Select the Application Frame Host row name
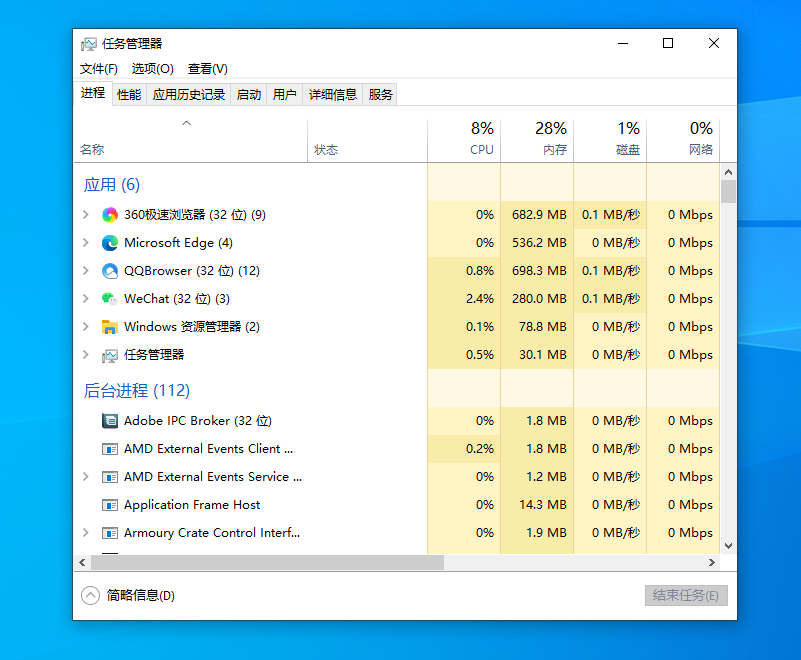The height and width of the screenshot is (660, 801). (x=192, y=505)
